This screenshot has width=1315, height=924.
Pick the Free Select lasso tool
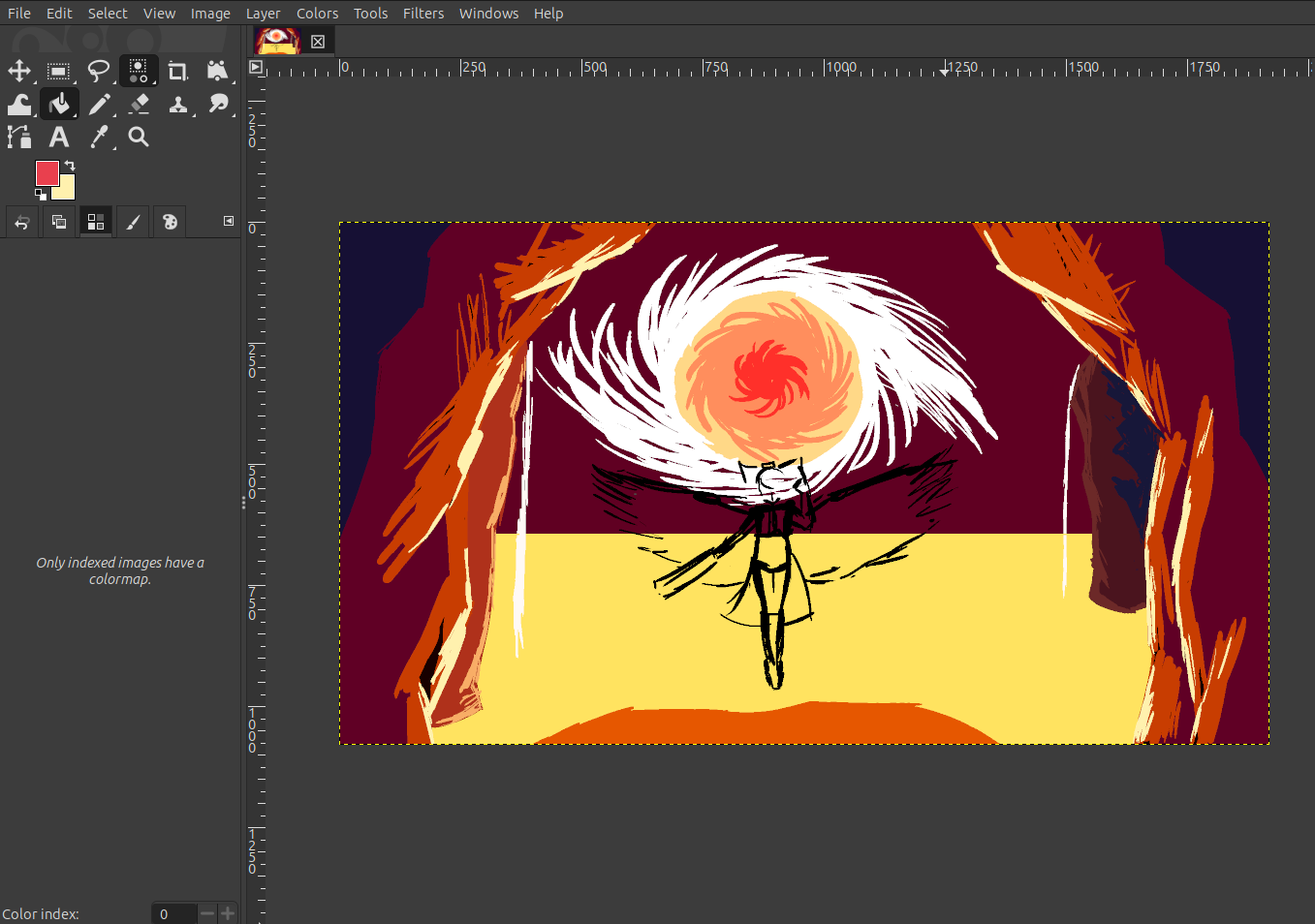(x=99, y=71)
